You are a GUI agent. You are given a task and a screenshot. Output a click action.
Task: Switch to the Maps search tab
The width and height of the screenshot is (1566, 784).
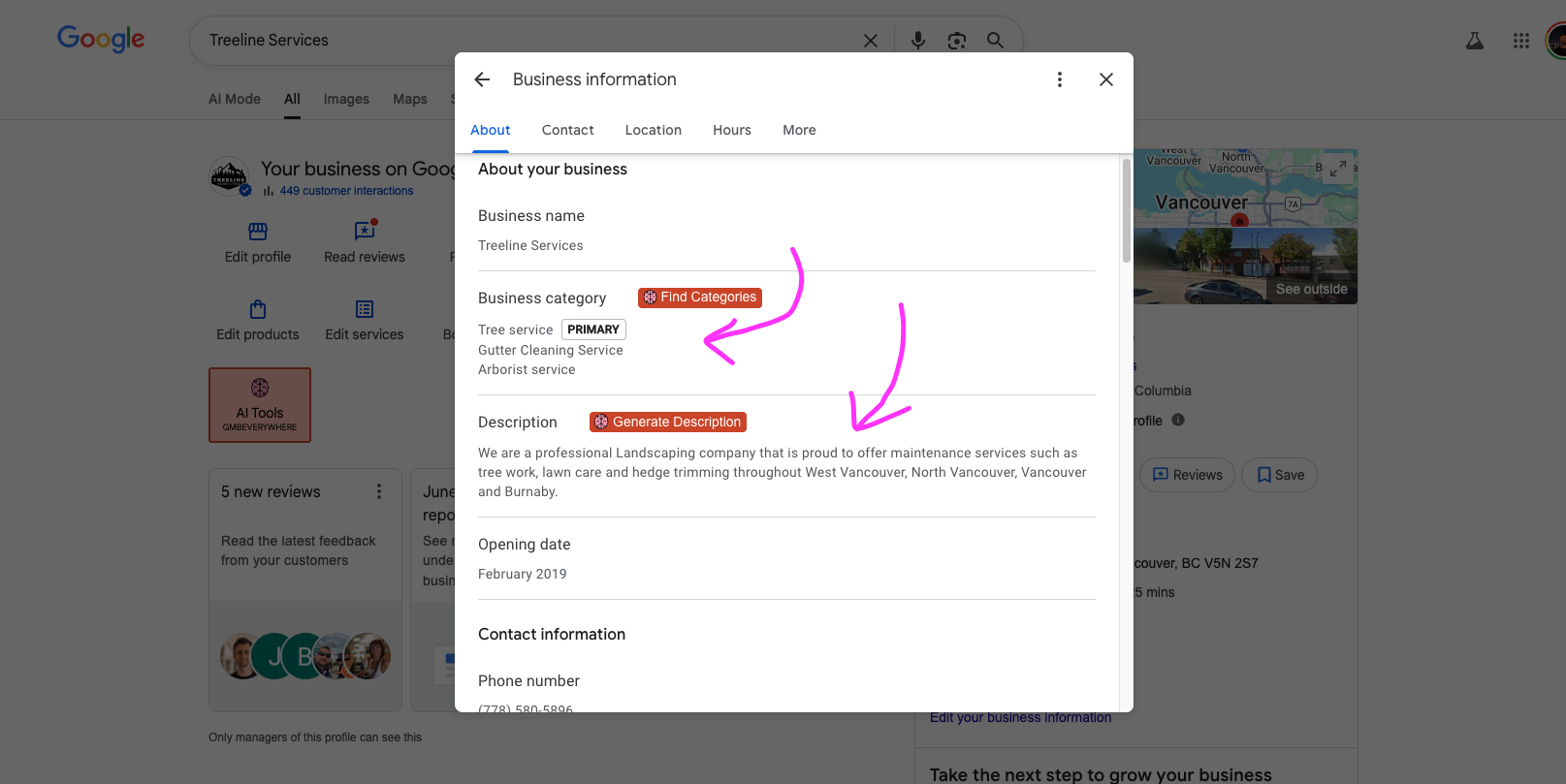pos(410,99)
